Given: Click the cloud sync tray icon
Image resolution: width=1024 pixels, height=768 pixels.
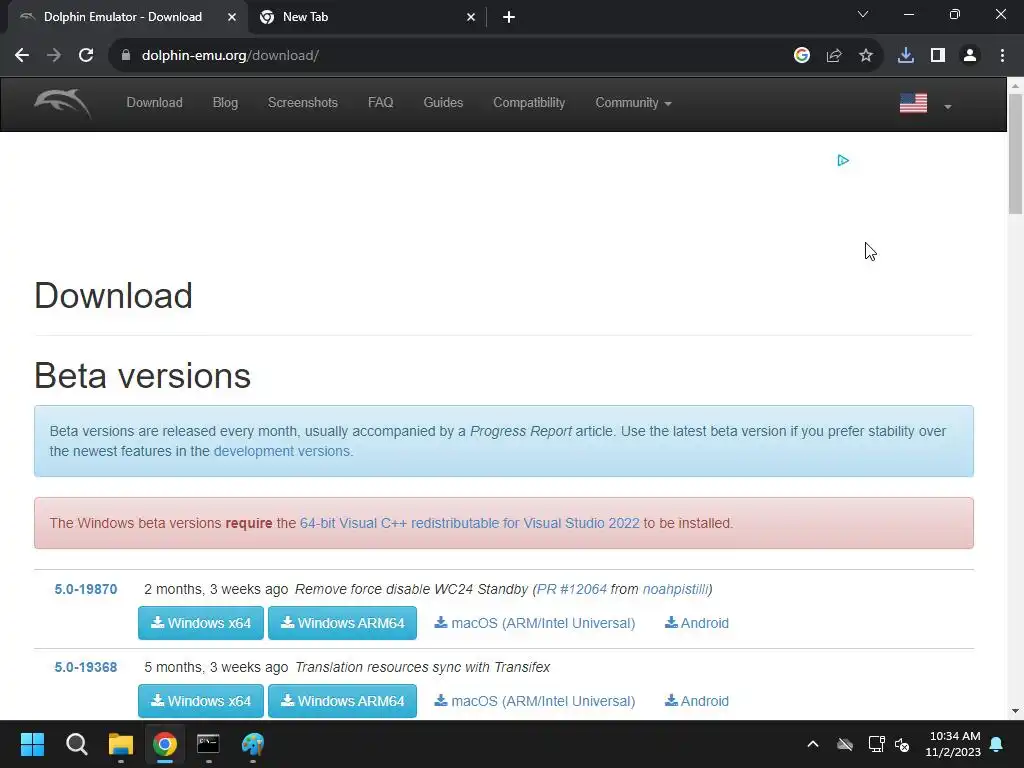Looking at the screenshot, I should pyautogui.click(x=845, y=744).
